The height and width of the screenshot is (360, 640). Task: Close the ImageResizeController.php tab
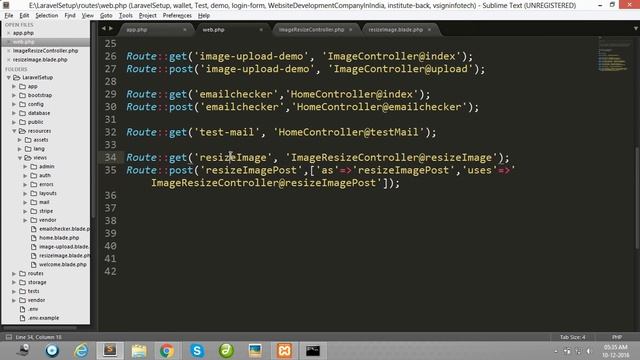(351, 30)
